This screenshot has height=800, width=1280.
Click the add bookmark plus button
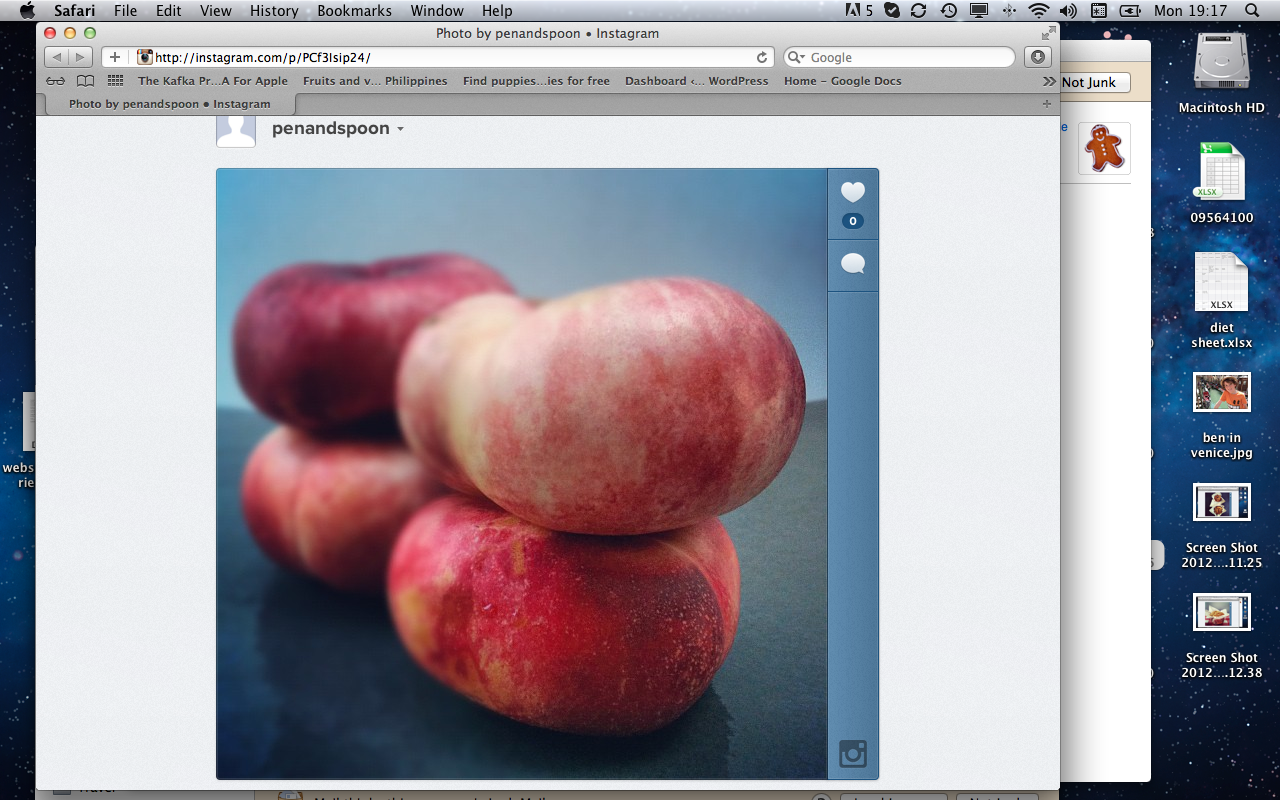click(115, 57)
